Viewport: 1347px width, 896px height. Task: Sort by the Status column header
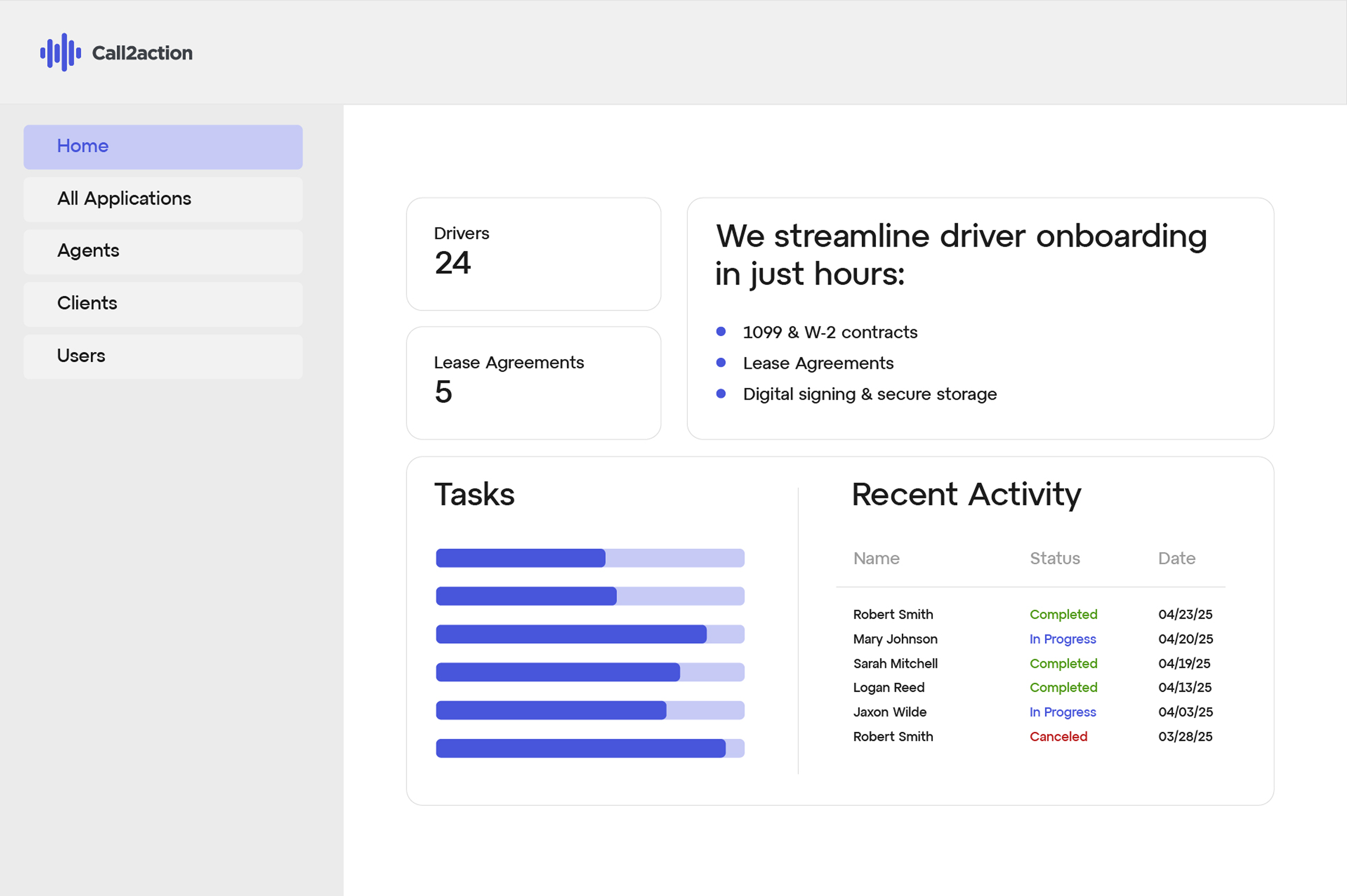[1054, 558]
